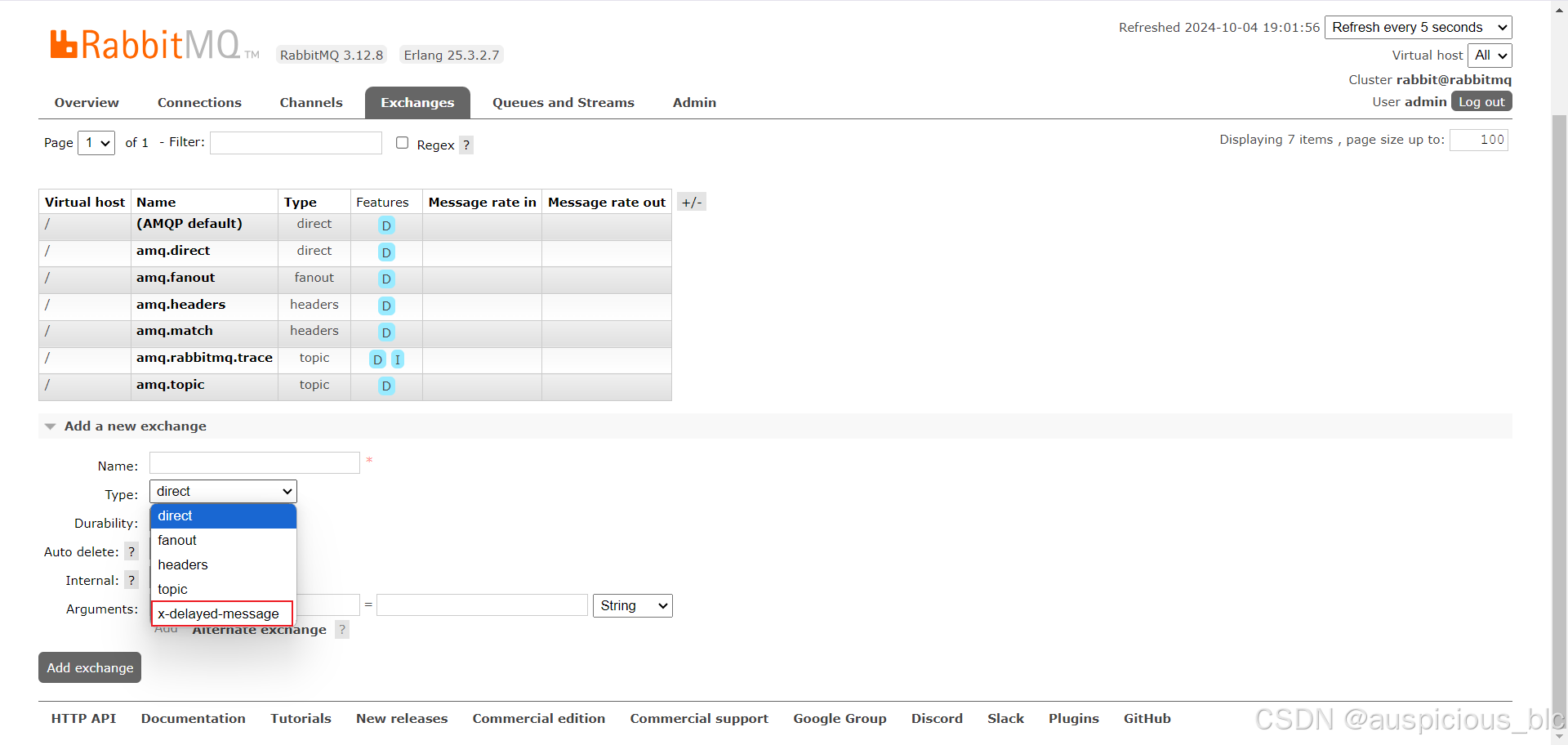Choose fanout exchange type option

pyautogui.click(x=223, y=540)
